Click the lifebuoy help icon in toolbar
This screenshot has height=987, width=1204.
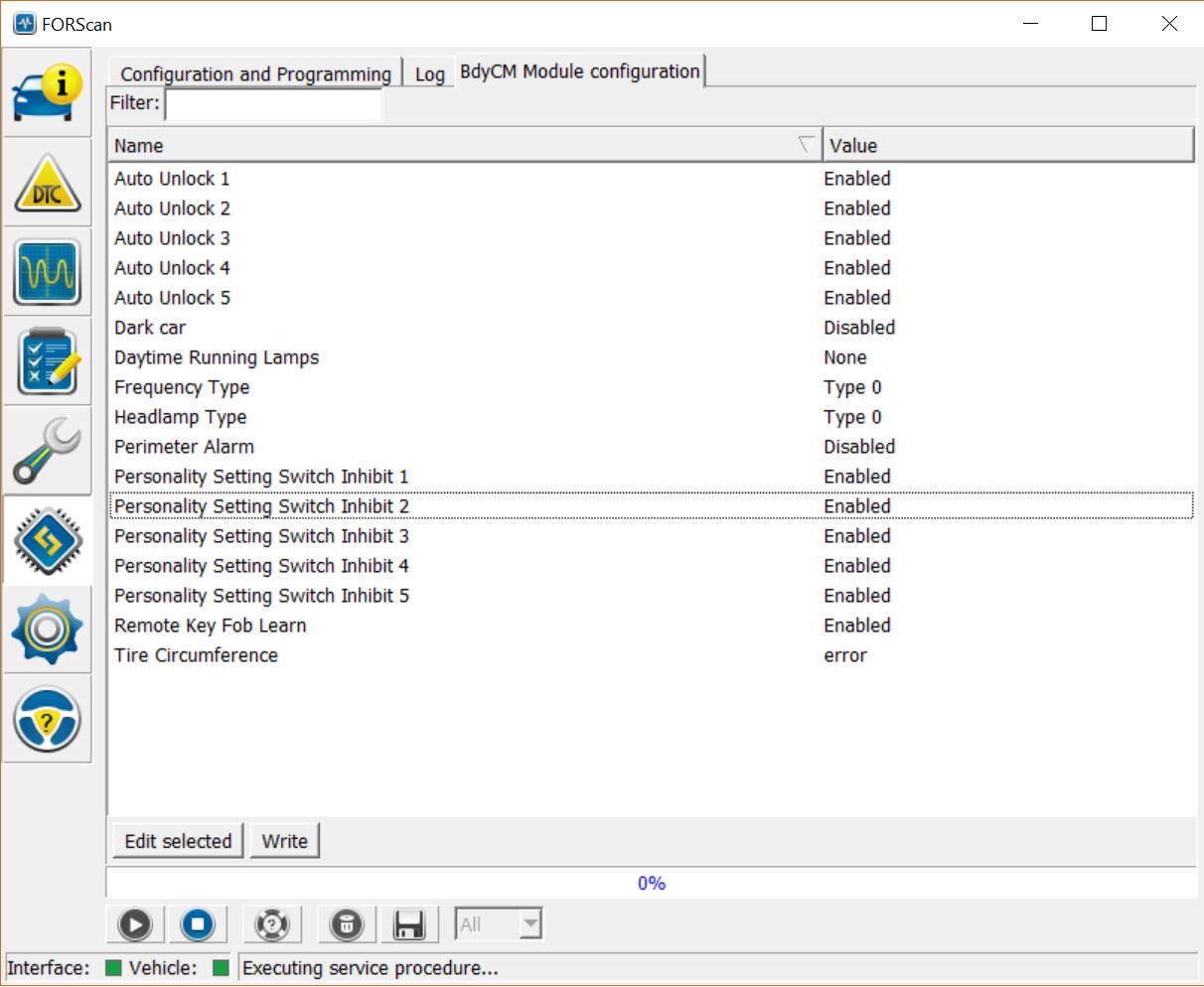272,925
